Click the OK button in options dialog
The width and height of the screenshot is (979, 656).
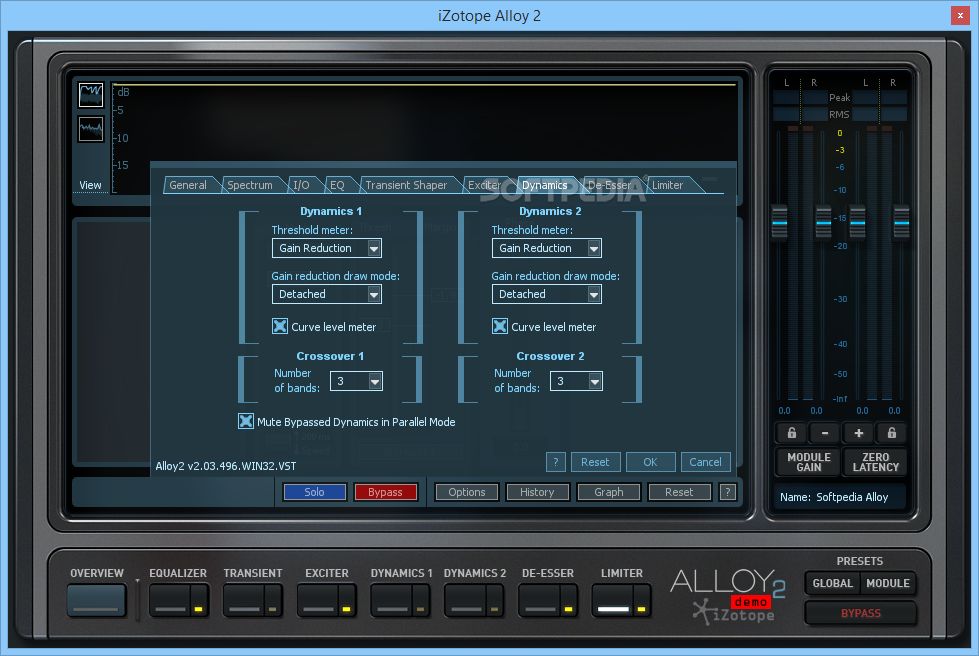tap(651, 462)
